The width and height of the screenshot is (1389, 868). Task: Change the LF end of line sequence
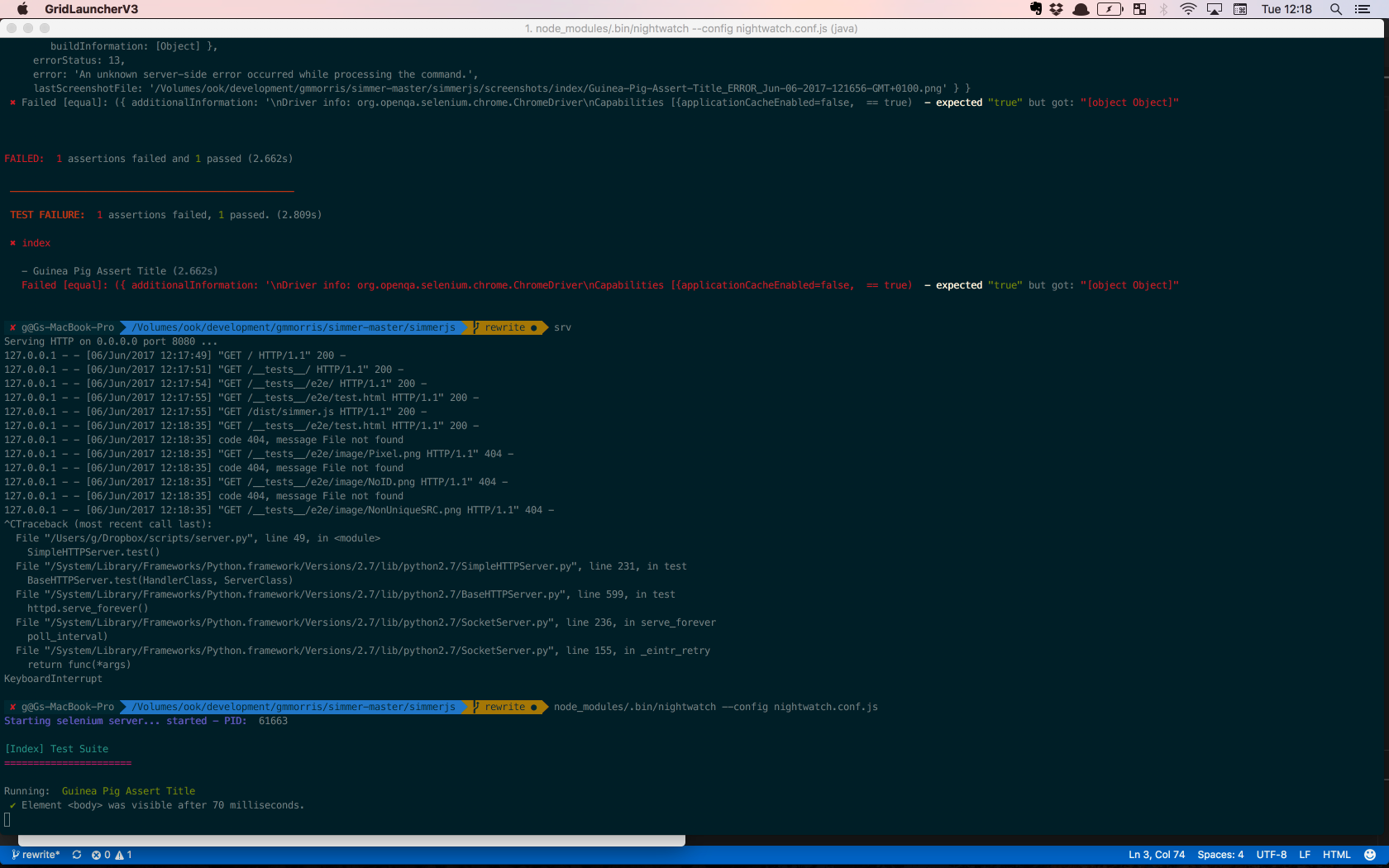click(x=1305, y=855)
